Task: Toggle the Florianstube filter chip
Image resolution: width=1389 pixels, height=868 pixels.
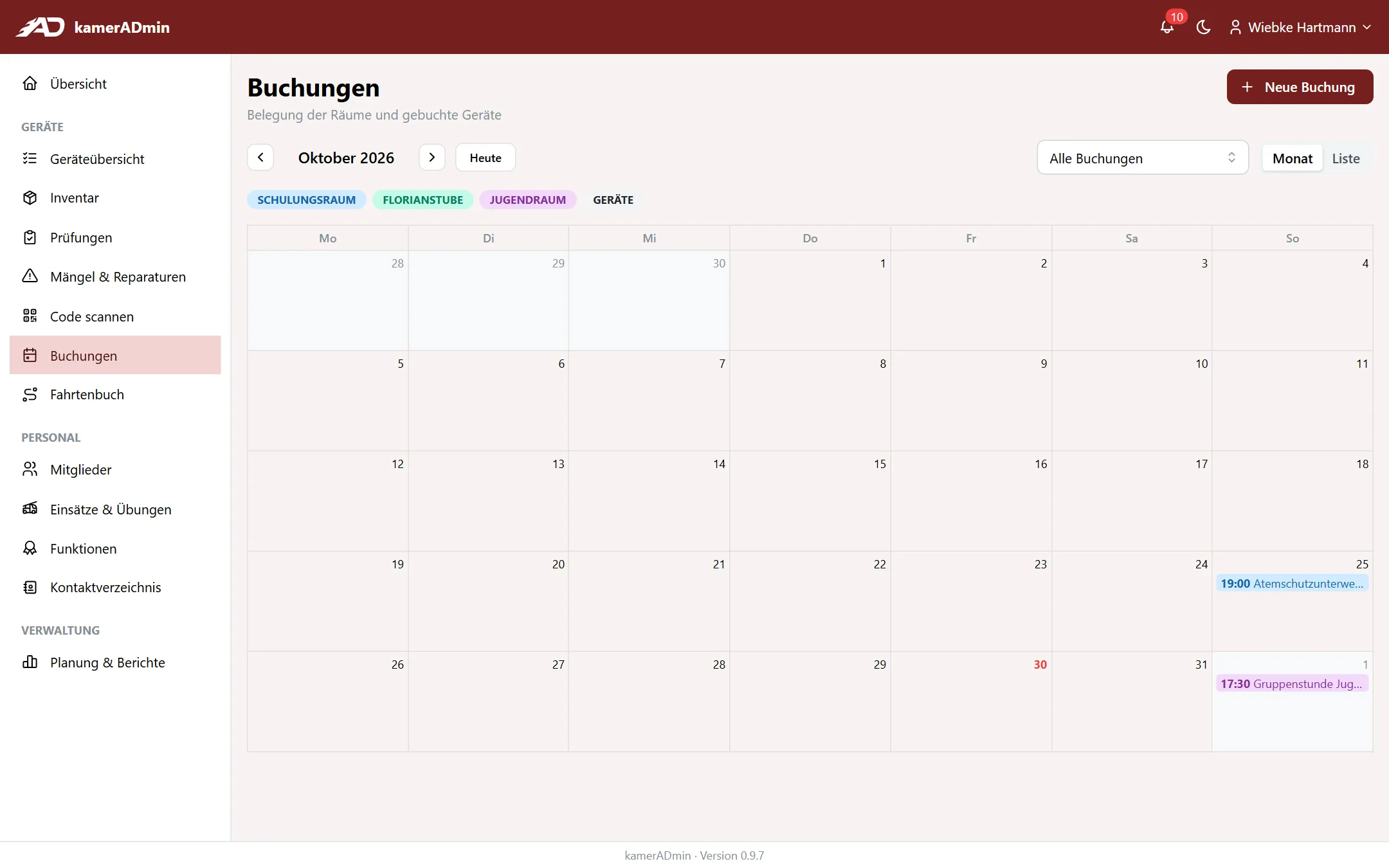Action: (422, 200)
